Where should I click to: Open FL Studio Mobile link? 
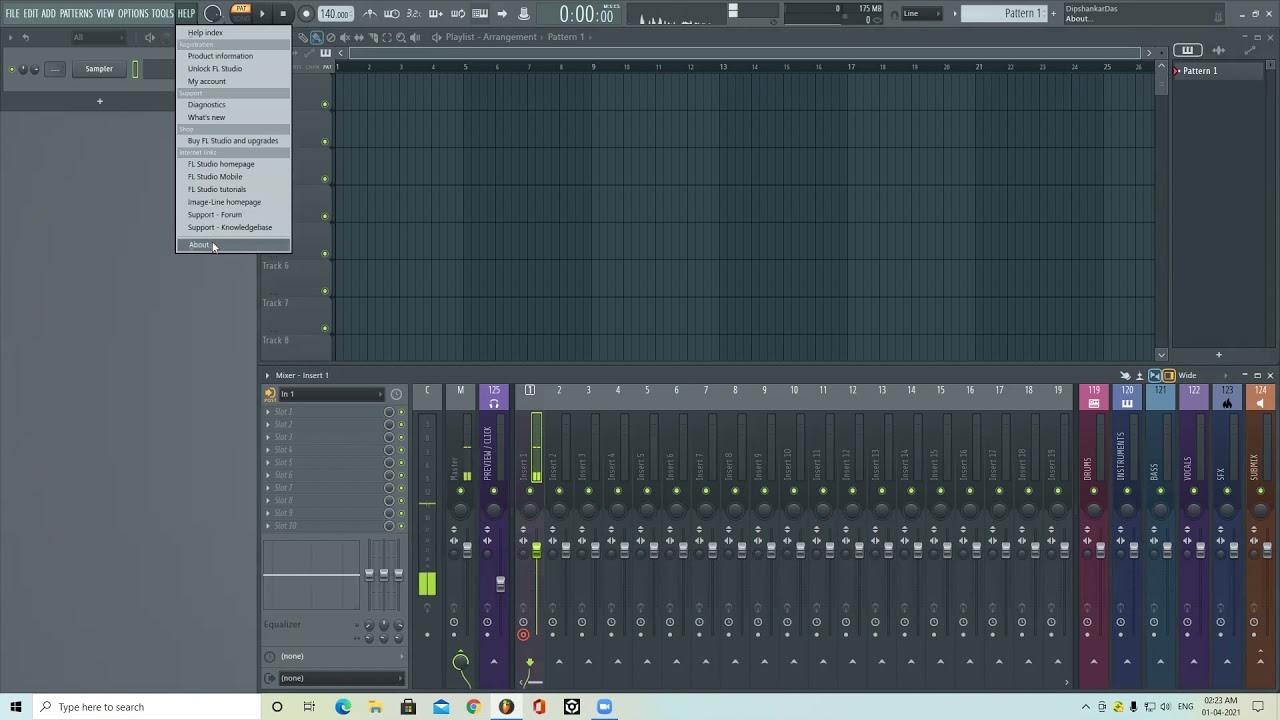pos(233,176)
